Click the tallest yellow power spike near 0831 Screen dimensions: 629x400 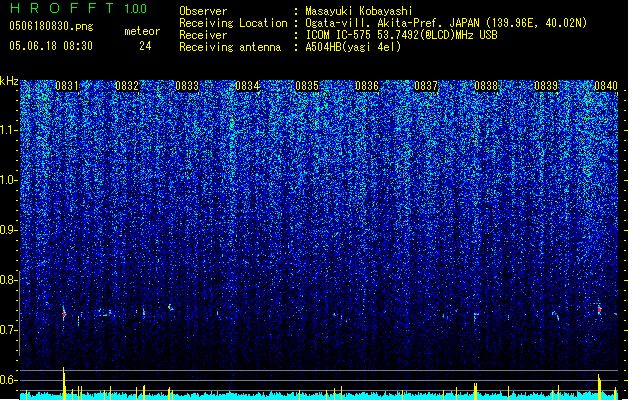(x=64, y=383)
